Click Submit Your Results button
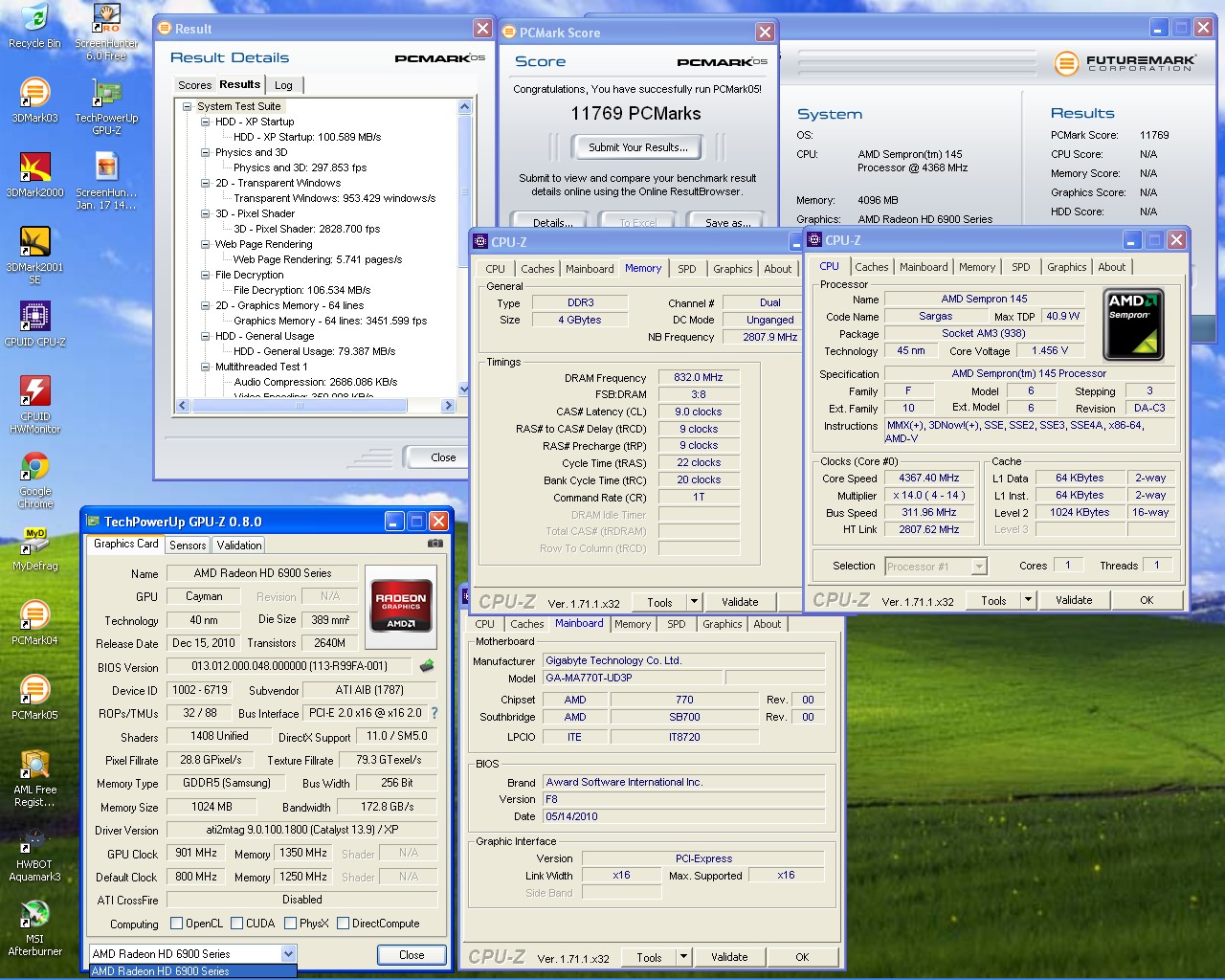This screenshot has width=1225, height=980. (x=637, y=147)
